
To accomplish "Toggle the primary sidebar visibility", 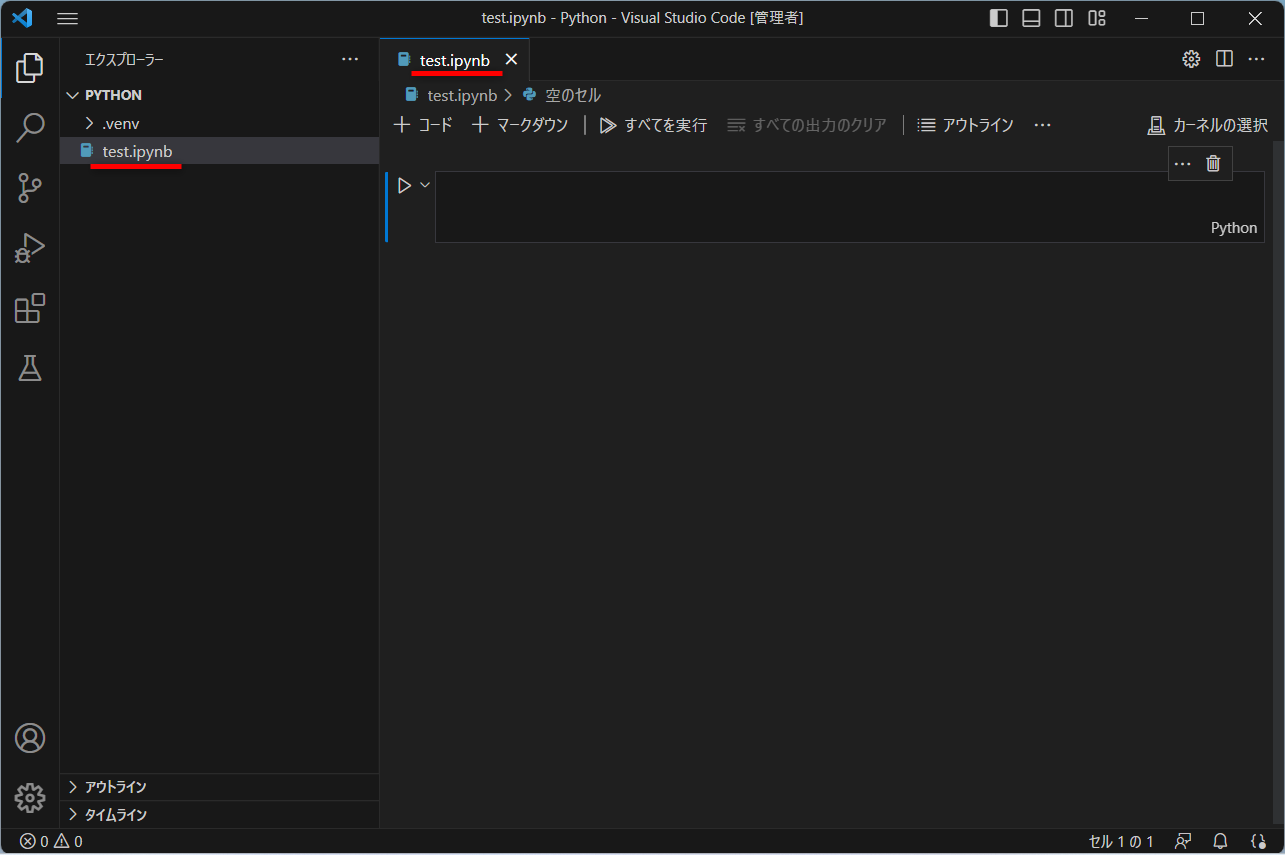I will (998, 17).
